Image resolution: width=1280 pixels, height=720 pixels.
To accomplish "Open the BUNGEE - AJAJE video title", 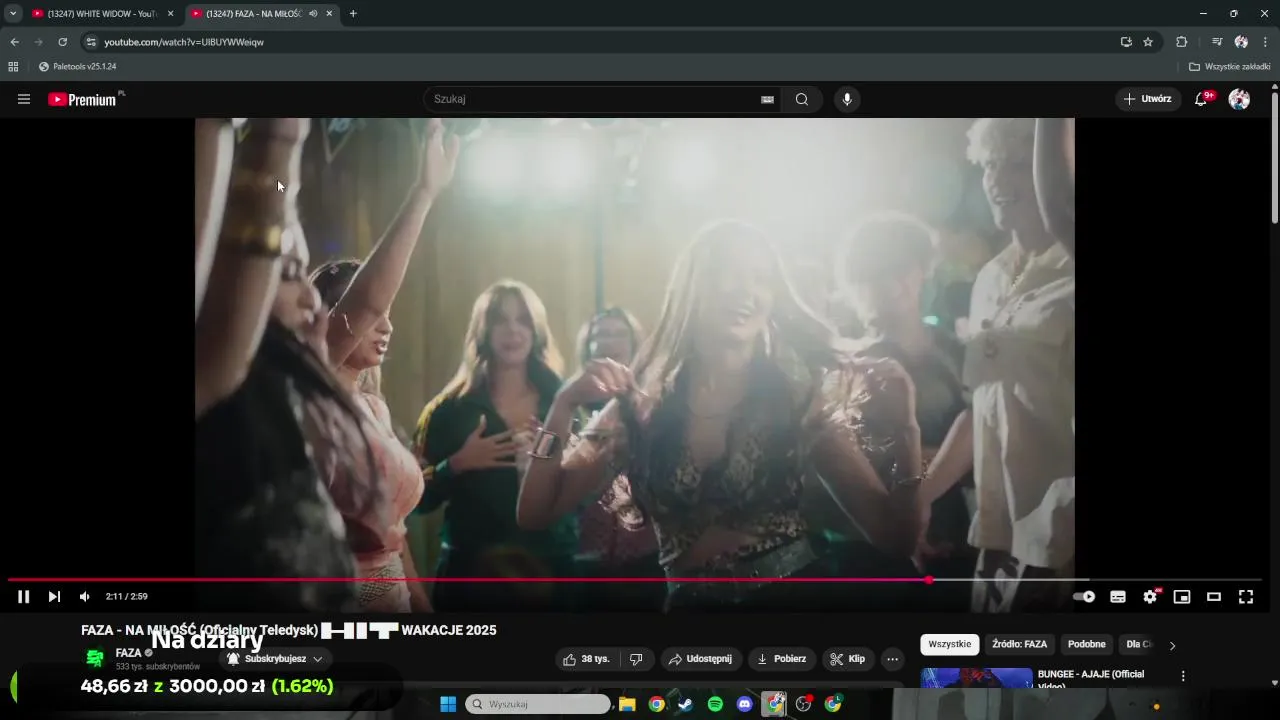I will pos(1091,679).
